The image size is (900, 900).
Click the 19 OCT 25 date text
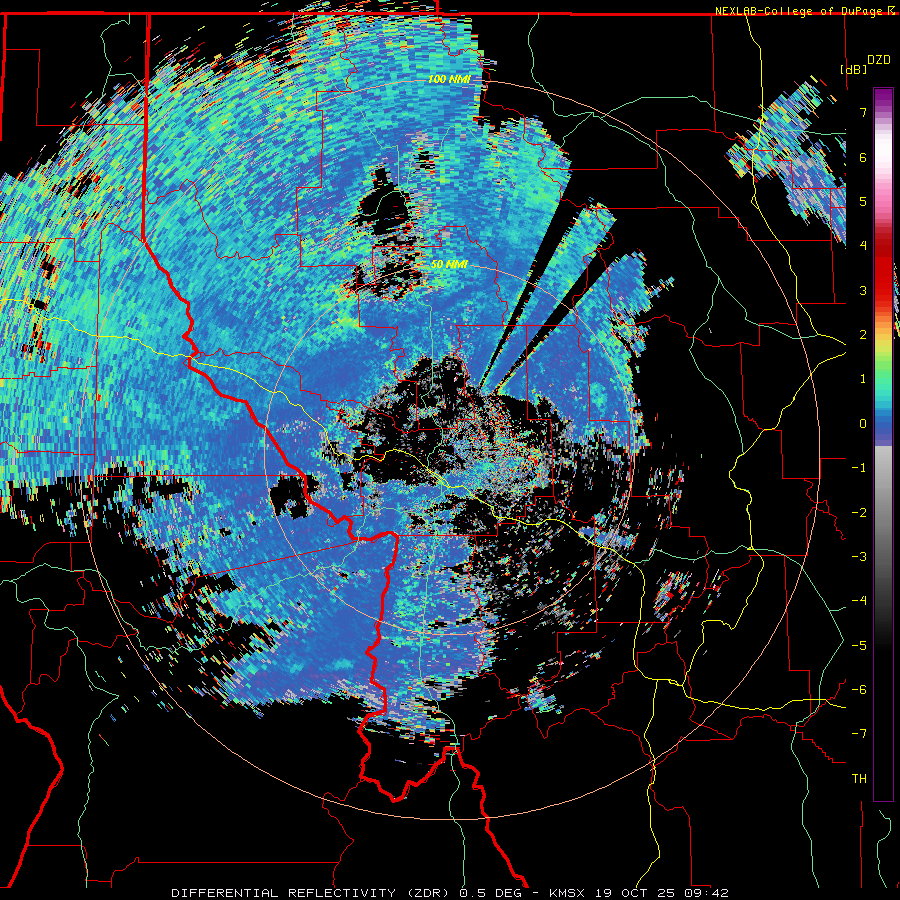click(x=634, y=893)
